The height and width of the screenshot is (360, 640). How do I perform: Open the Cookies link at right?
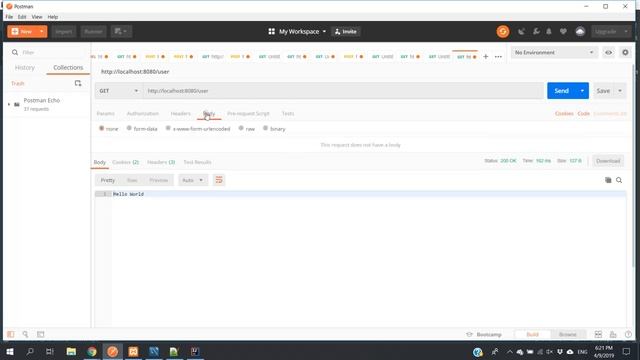click(564, 113)
